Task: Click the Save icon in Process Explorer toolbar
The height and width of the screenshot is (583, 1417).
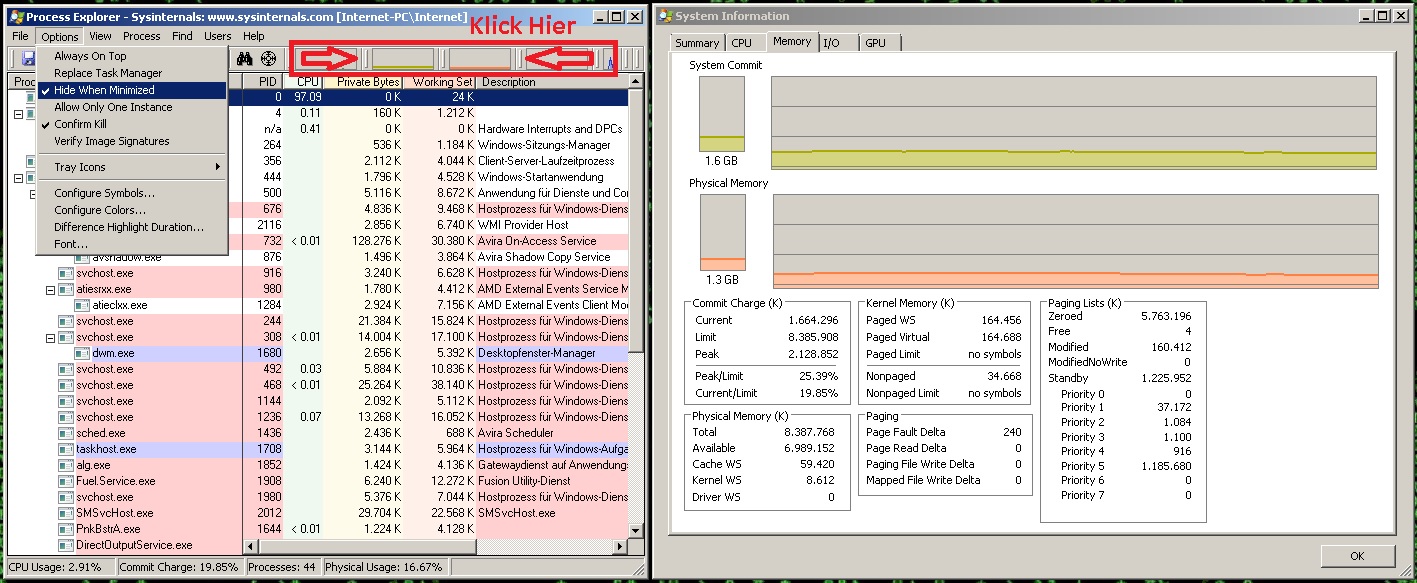Action: pyautogui.click(x=27, y=59)
